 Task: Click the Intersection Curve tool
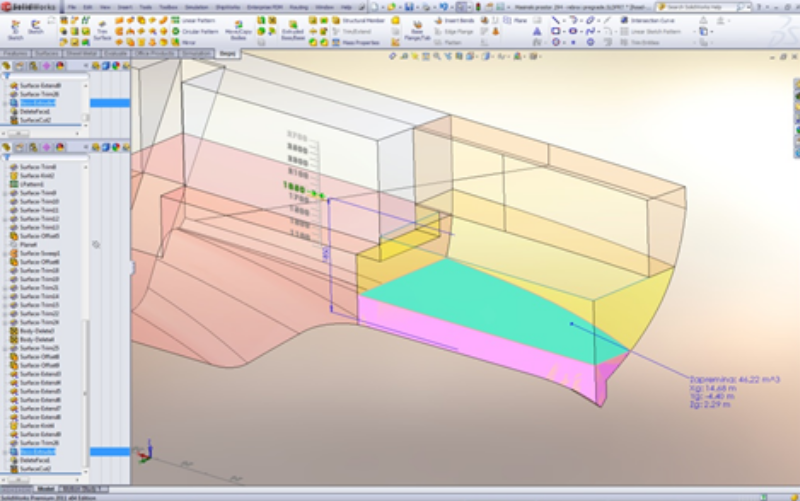tap(648, 19)
